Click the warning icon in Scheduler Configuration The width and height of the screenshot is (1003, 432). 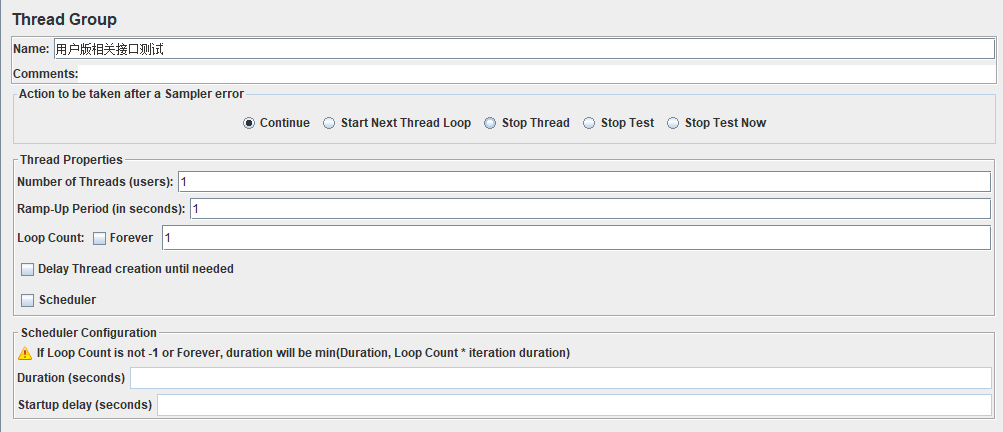(x=25, y=353)
